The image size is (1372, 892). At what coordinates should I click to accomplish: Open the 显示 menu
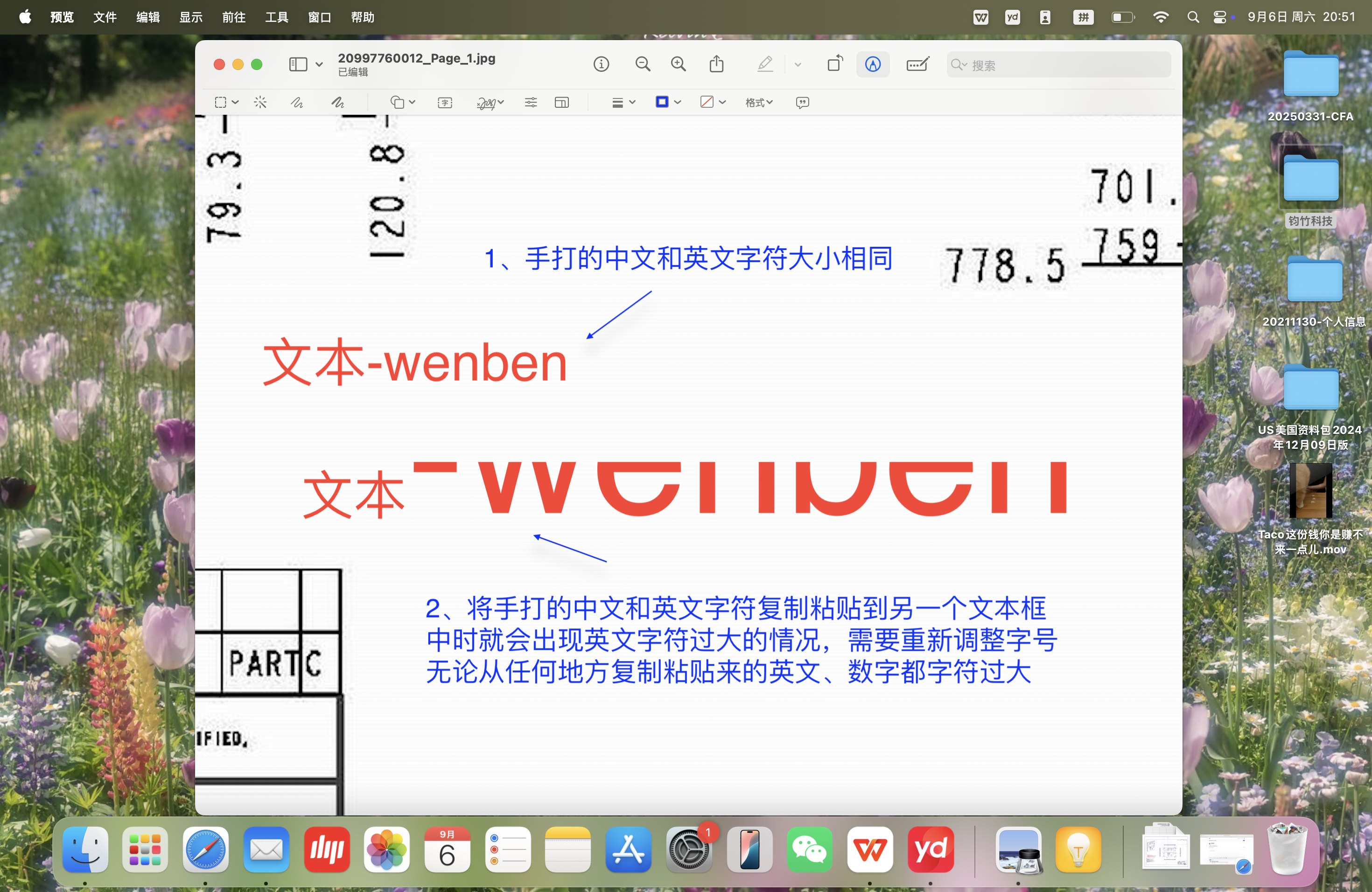pyautogui.click(x=190, y=17)
